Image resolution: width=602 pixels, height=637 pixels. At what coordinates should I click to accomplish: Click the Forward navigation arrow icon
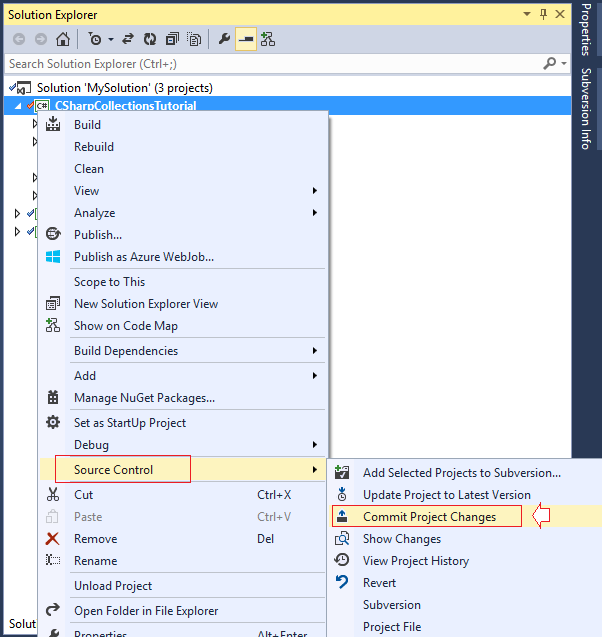(x=41, y=39)
